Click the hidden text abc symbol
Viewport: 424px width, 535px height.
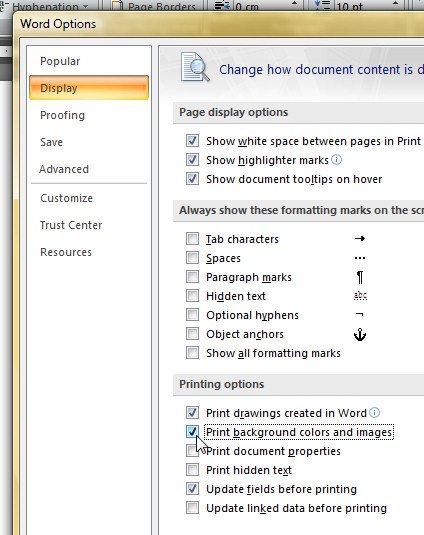point(360,295)
